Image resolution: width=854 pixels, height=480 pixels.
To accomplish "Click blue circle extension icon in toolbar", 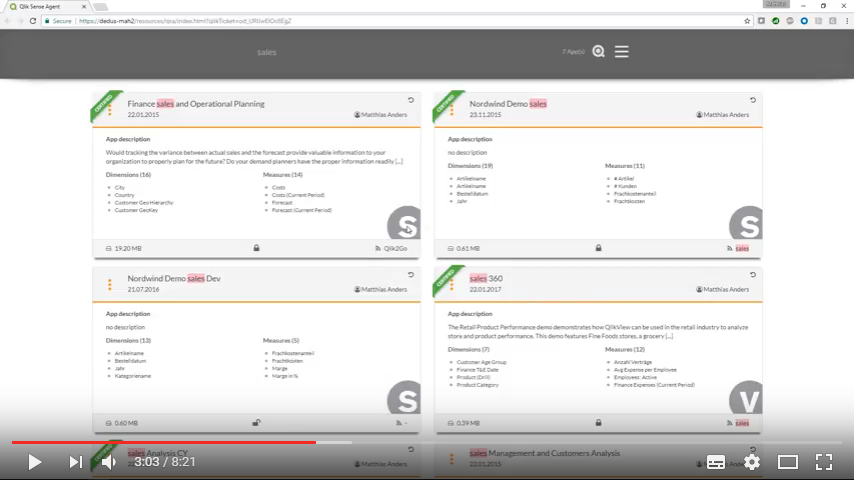I will tap(804, 21).
